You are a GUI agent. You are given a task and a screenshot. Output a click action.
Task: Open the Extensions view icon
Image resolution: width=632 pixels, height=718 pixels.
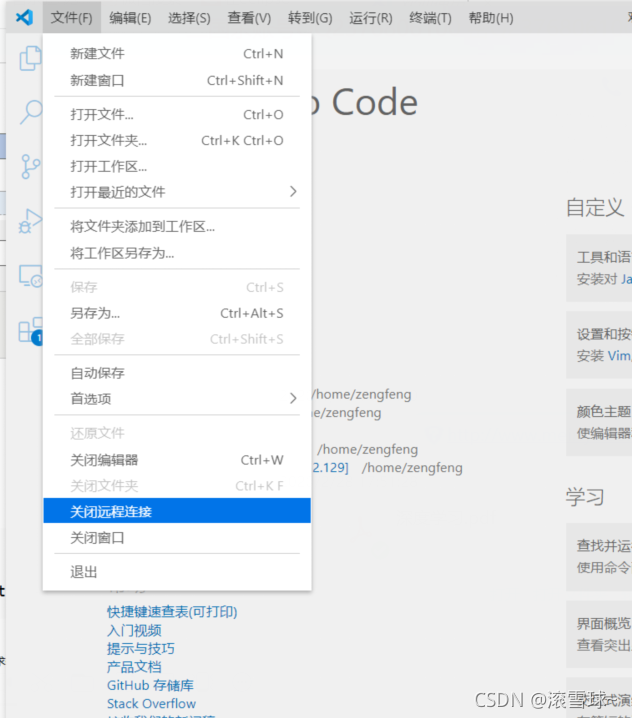tap(30, 330)
